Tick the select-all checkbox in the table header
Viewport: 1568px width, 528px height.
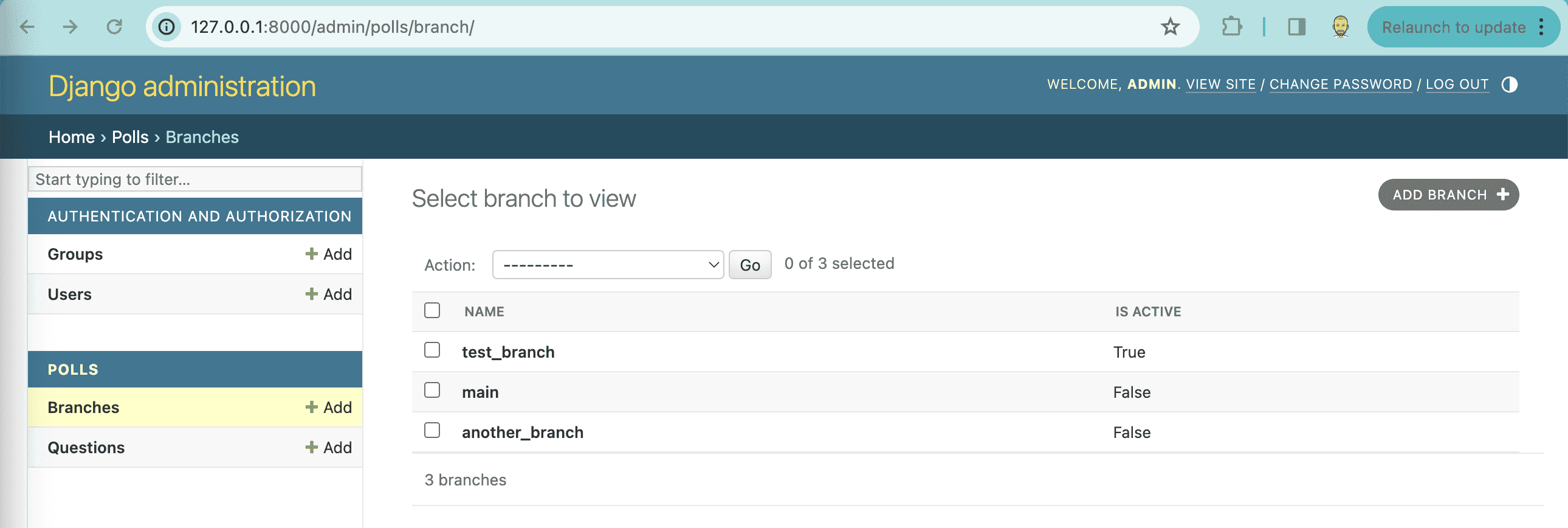click(432, 311)
